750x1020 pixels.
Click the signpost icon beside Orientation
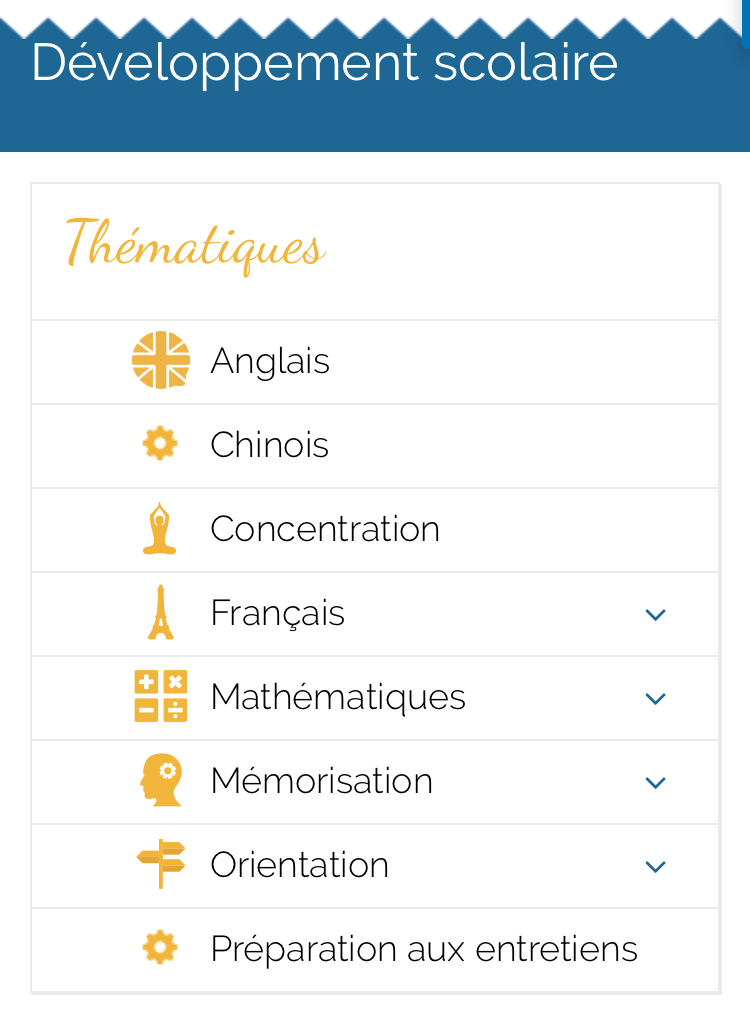(160, 864)
